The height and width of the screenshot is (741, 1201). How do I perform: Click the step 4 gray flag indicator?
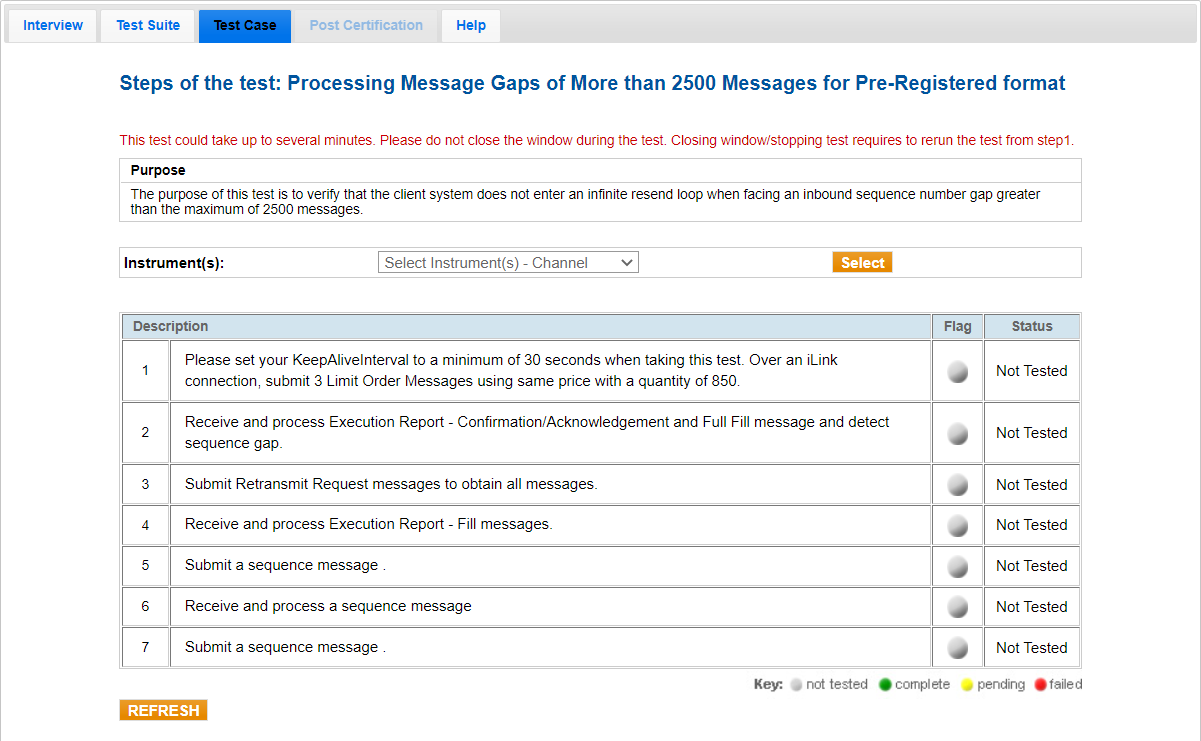pos(957,525)
